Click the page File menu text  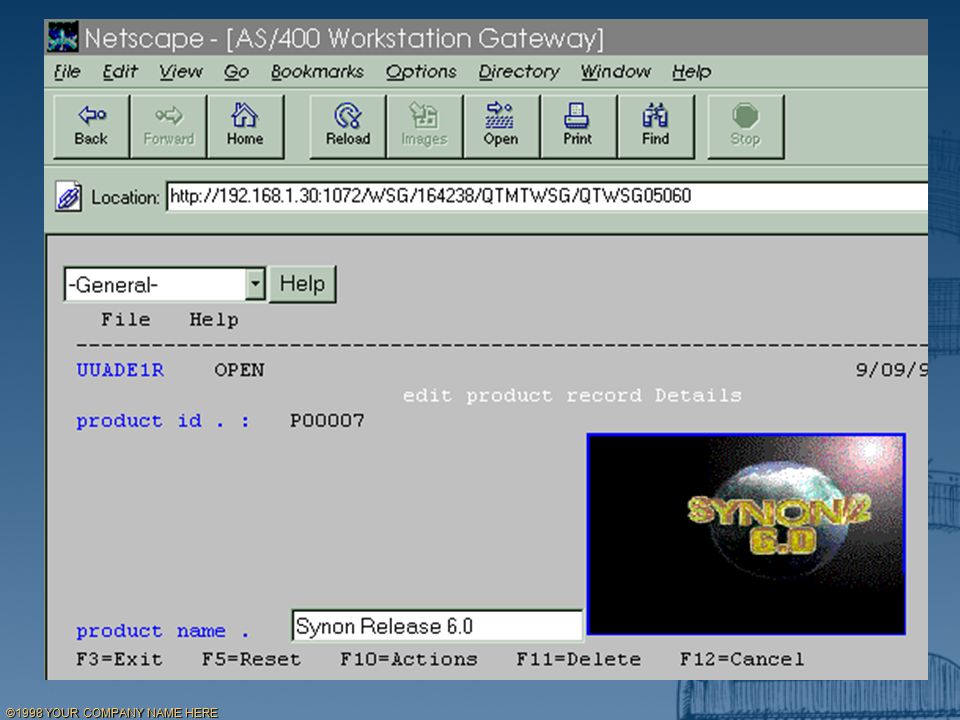pyautogui.click(x=126, y=320)
